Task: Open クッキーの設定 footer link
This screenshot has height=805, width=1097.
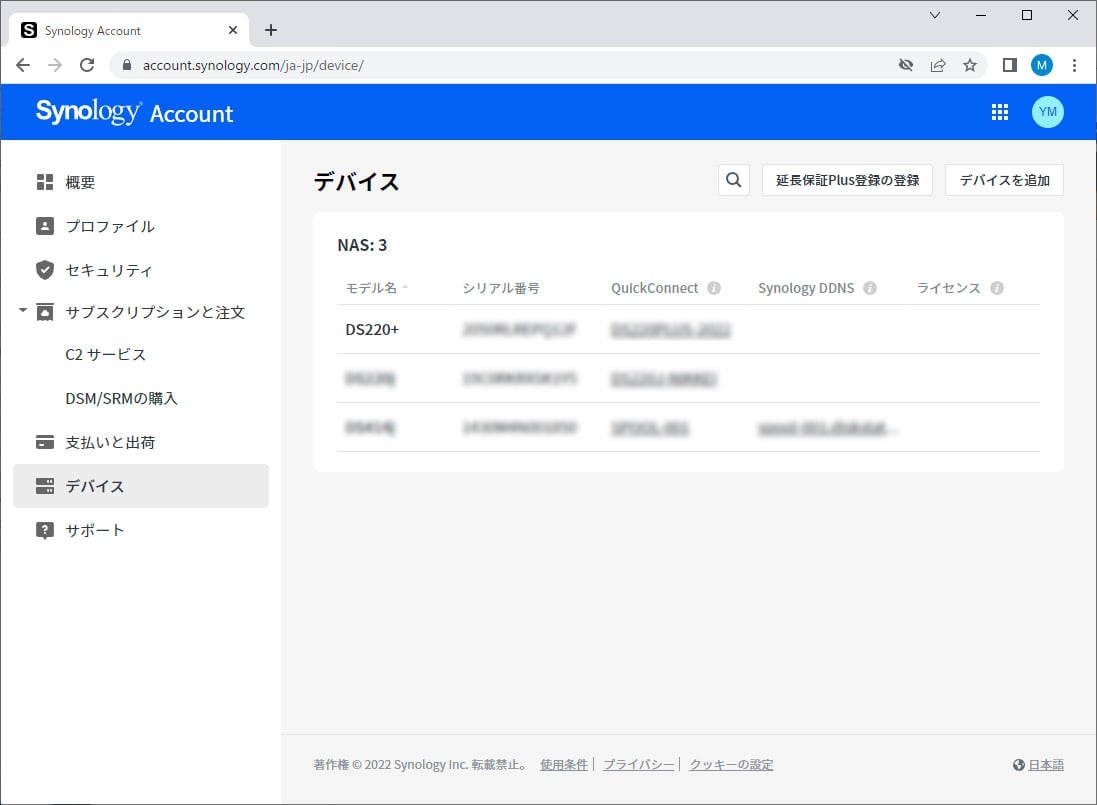Action: 731,764
